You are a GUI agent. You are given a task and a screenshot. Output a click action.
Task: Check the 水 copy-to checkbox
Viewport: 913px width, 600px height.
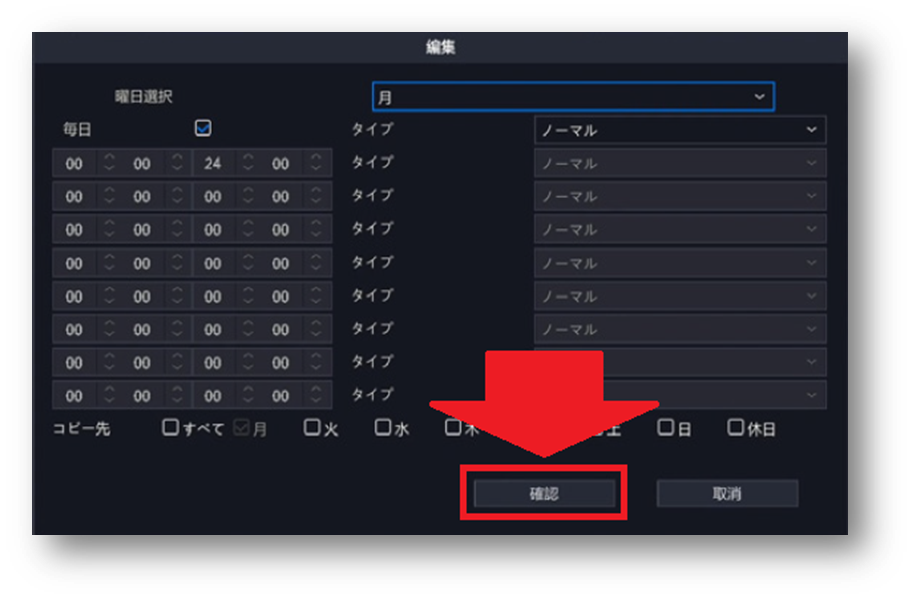pyautogui.click(x=383, y=428)
